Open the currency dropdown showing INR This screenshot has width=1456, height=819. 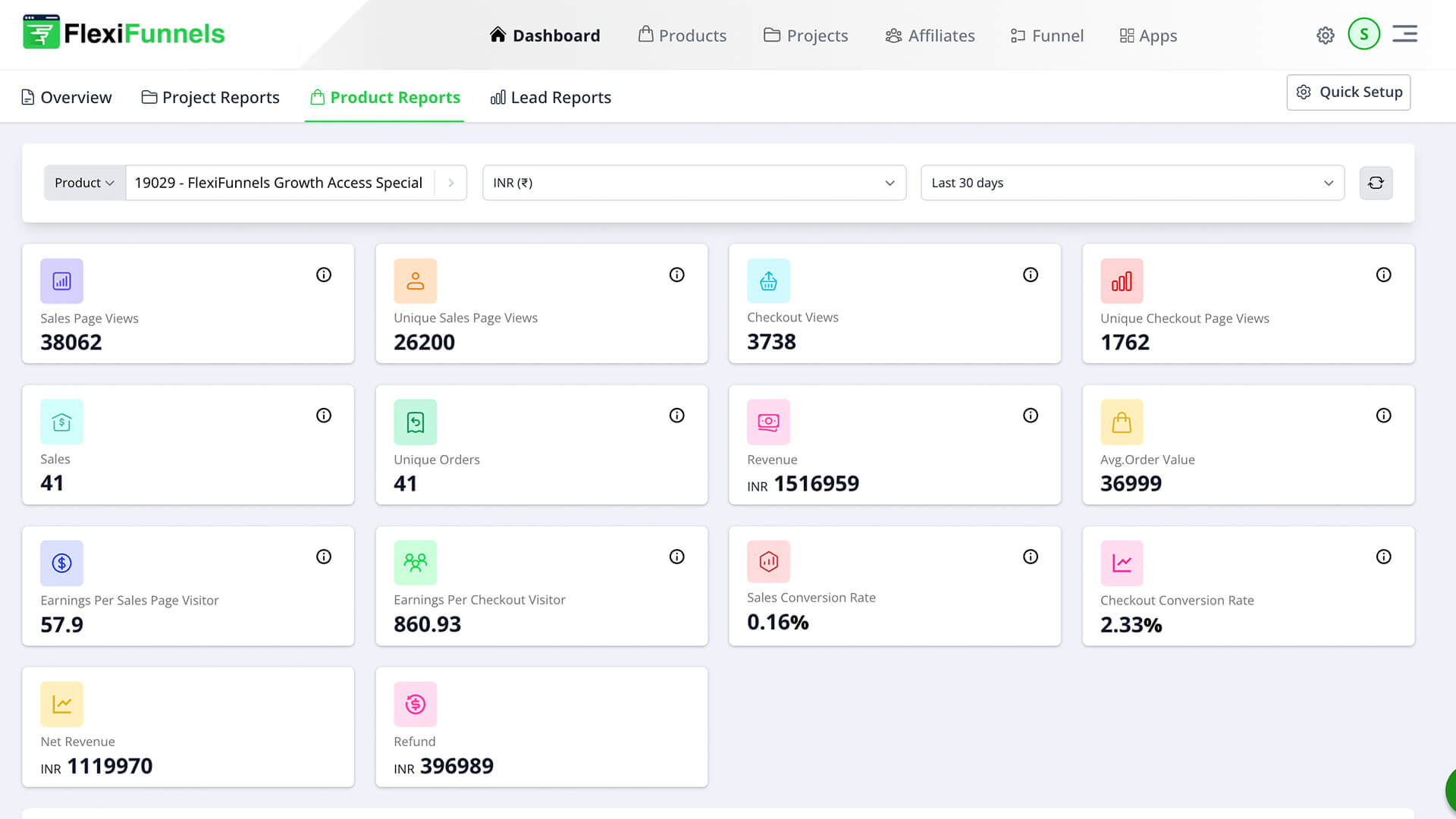(693, 183)
